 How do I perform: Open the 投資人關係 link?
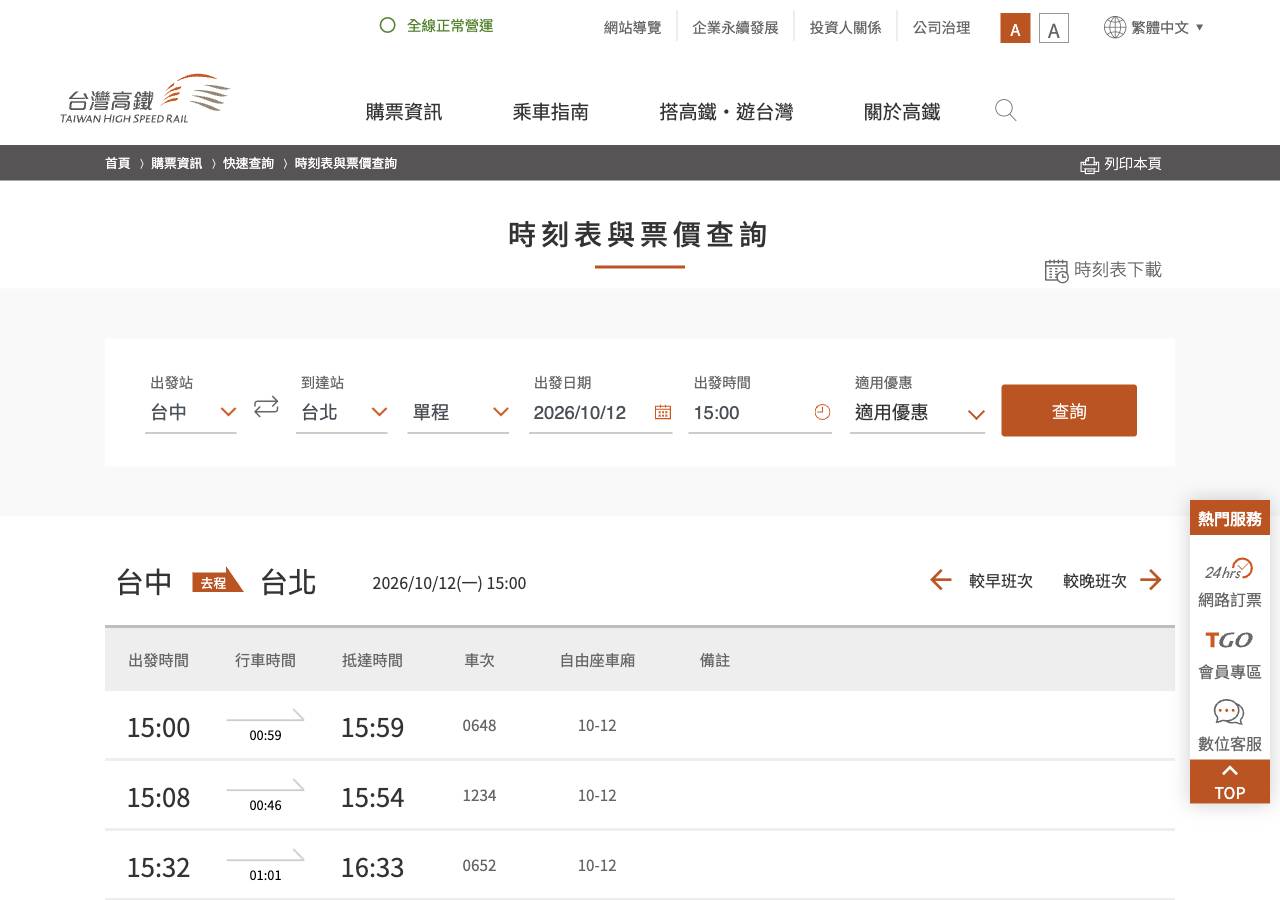pos(846,27)
